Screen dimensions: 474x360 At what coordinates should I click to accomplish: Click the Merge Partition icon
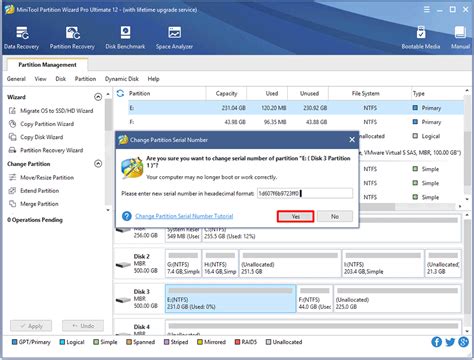12,204
